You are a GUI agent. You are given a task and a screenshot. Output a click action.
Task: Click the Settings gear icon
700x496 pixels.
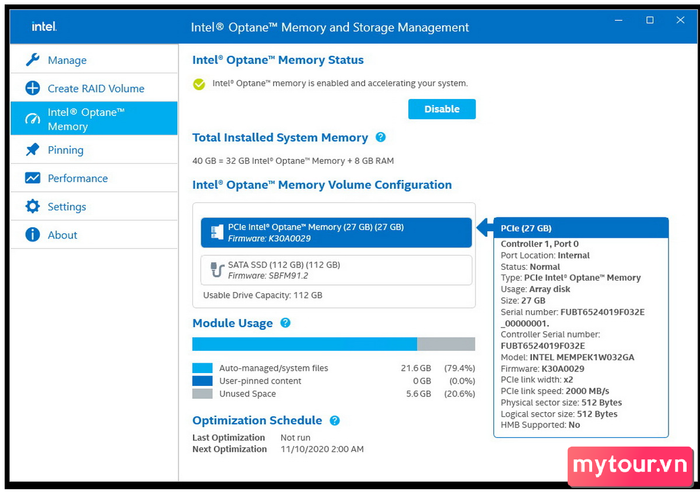pyautogui.click(x=32, y=207)
